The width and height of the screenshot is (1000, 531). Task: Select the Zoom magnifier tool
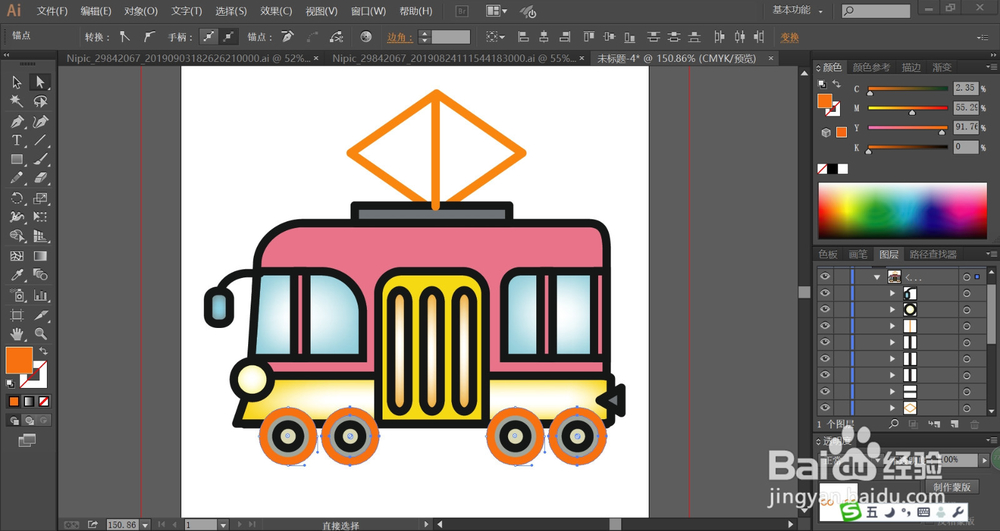(40, 334)
